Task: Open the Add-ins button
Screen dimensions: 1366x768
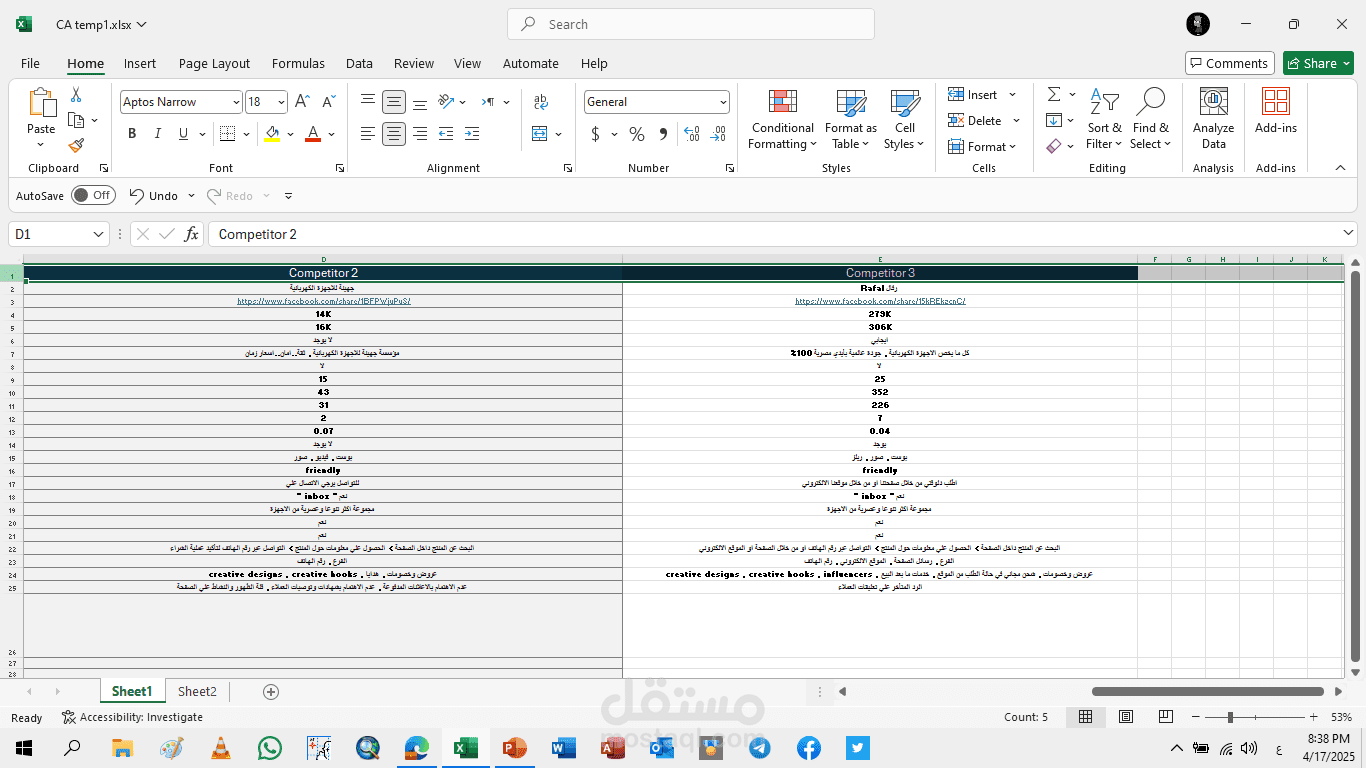Action: click(1276, 112)
